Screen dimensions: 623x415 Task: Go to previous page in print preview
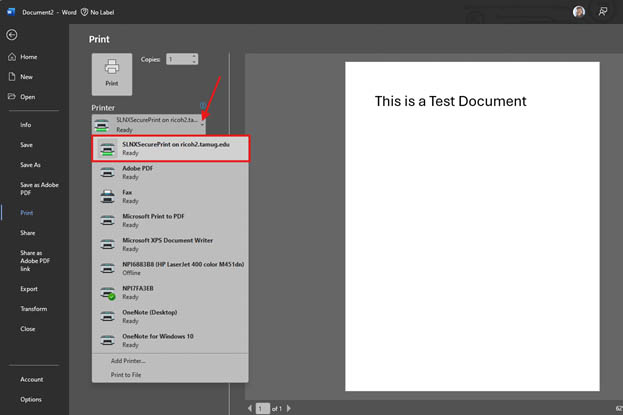[x=250, y=408]
